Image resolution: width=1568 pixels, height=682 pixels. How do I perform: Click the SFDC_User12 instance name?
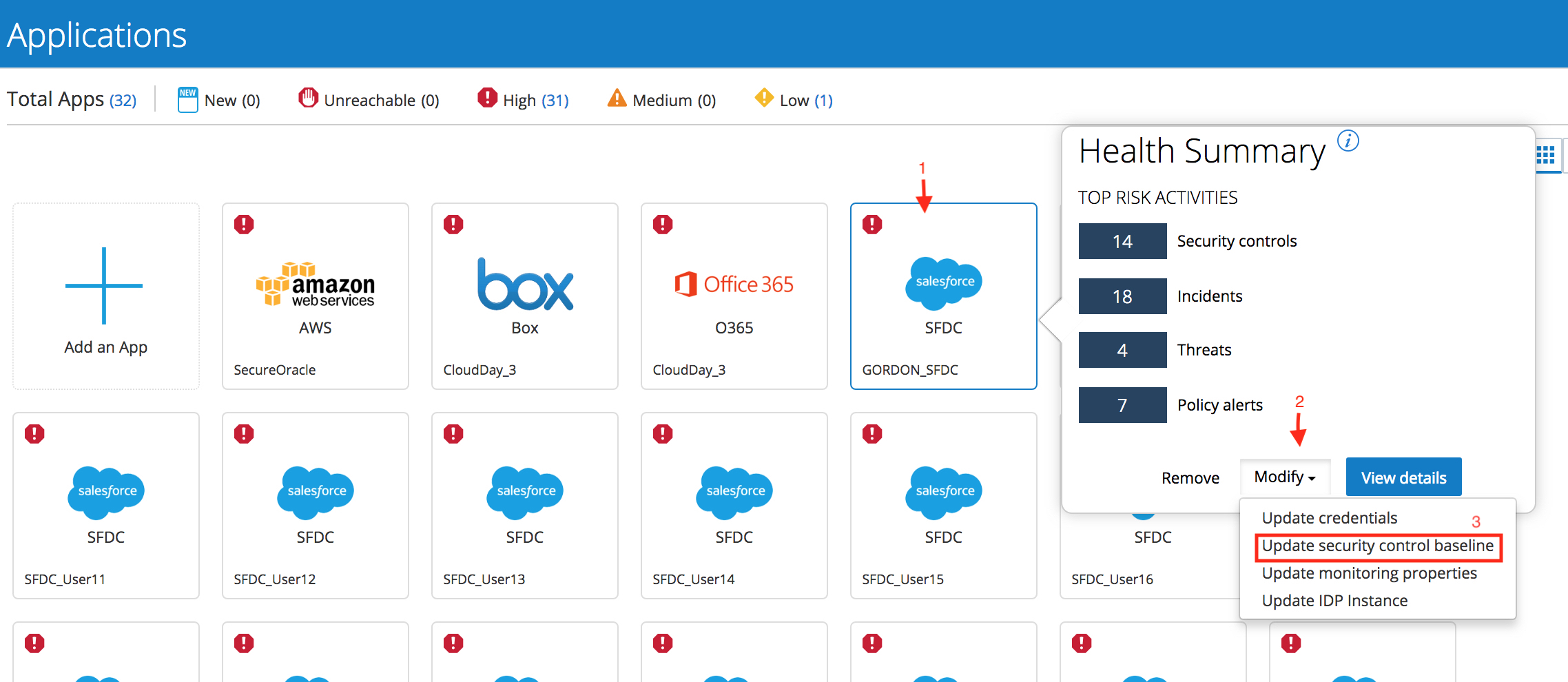275,579
